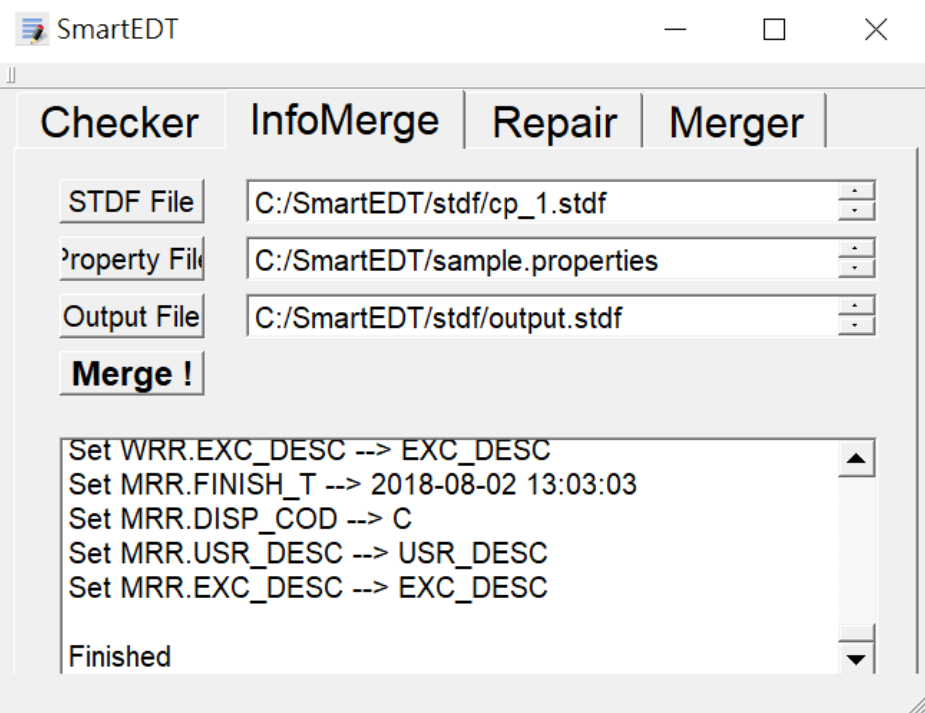Click the log scrollbar down arrow
The height and width of the screenshot is (713, 925).
point(855,659)
